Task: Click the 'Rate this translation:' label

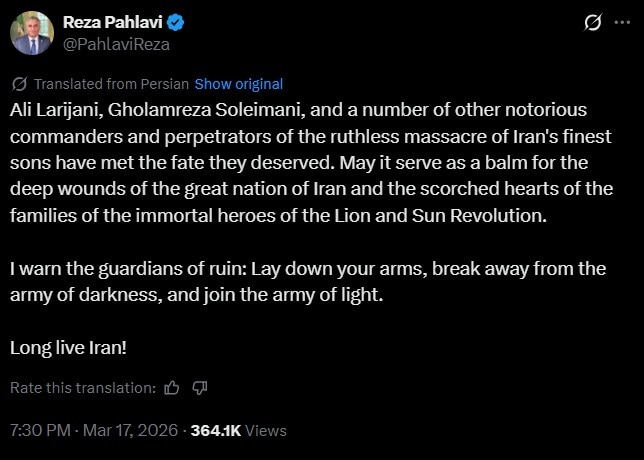Action: click(x=83, y=387)
